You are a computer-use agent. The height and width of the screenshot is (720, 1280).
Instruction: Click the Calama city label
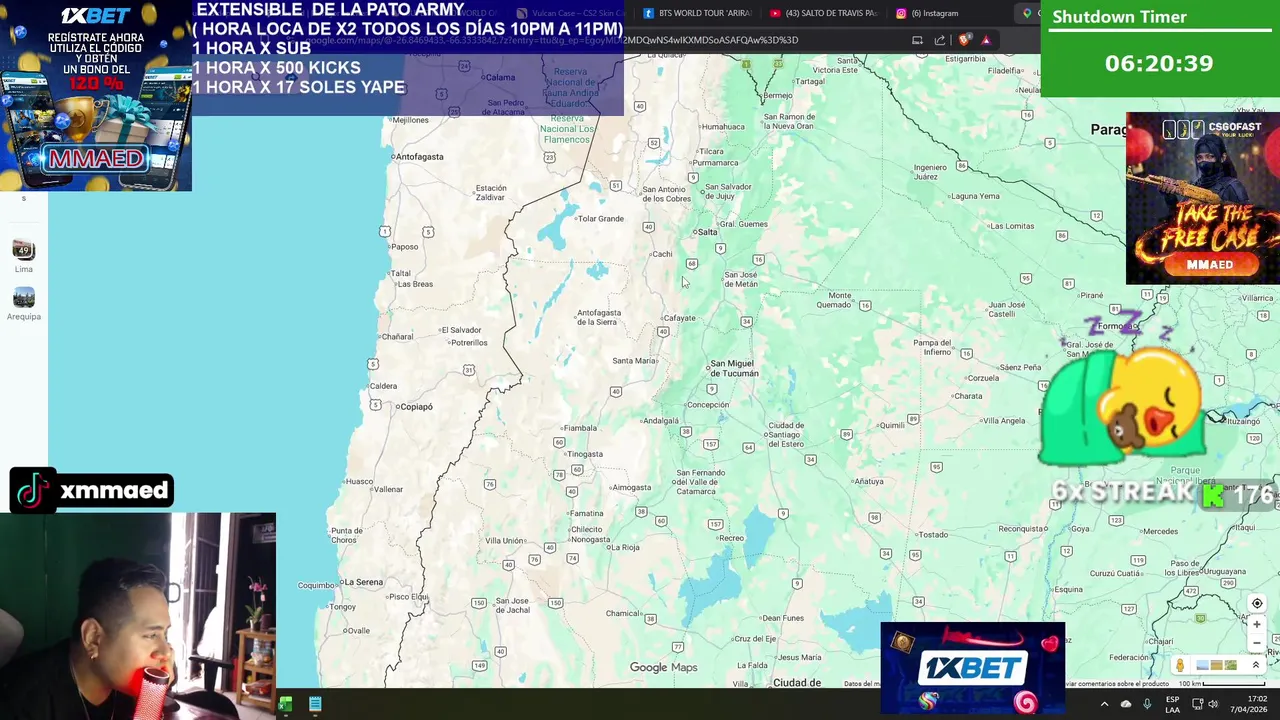(x=499, y=77)
